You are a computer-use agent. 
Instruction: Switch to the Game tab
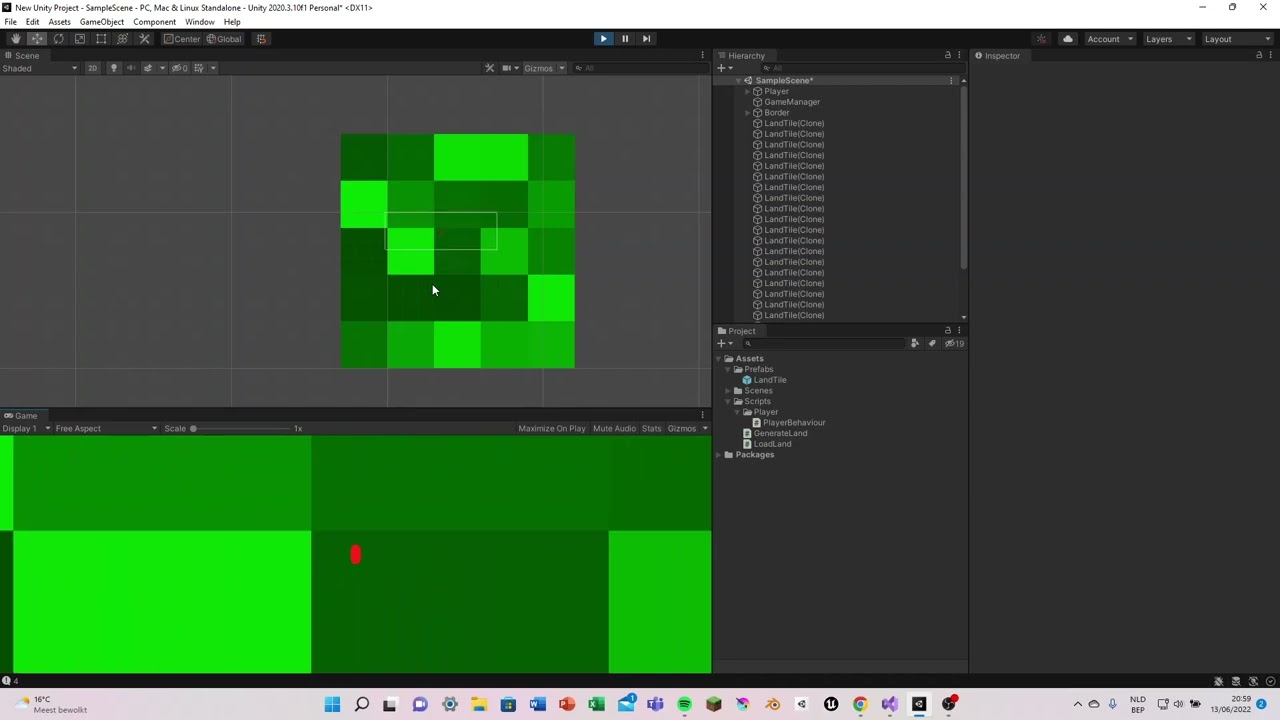pyautogui.click(x=25, y=415)
